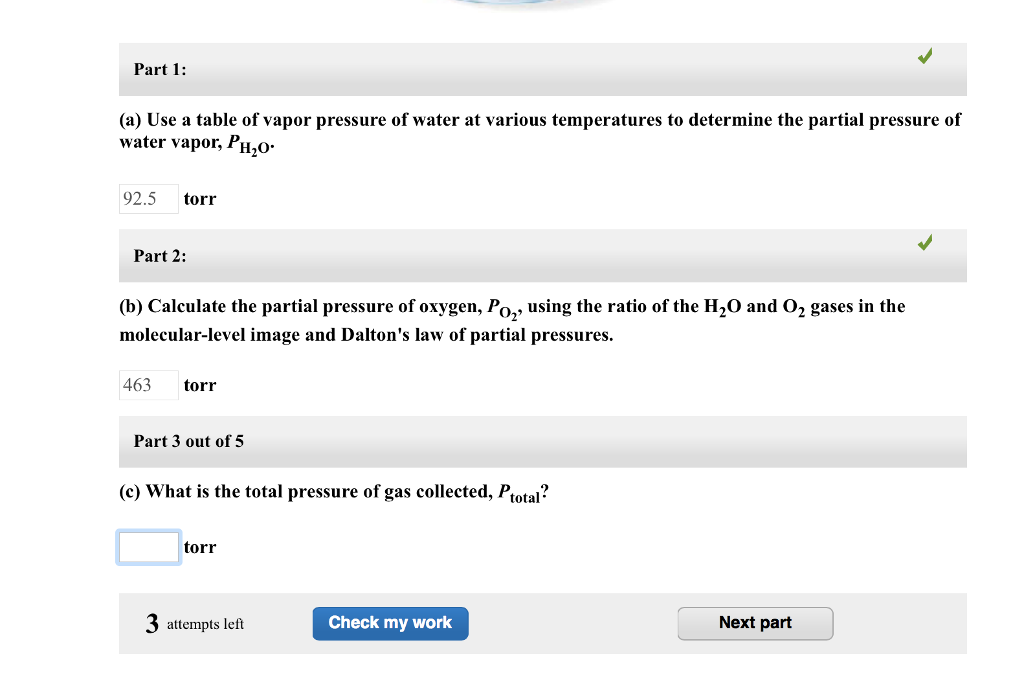Click the Part 1 title label
The height and width of the screenshot is (693, 1024).
[160, 69]
